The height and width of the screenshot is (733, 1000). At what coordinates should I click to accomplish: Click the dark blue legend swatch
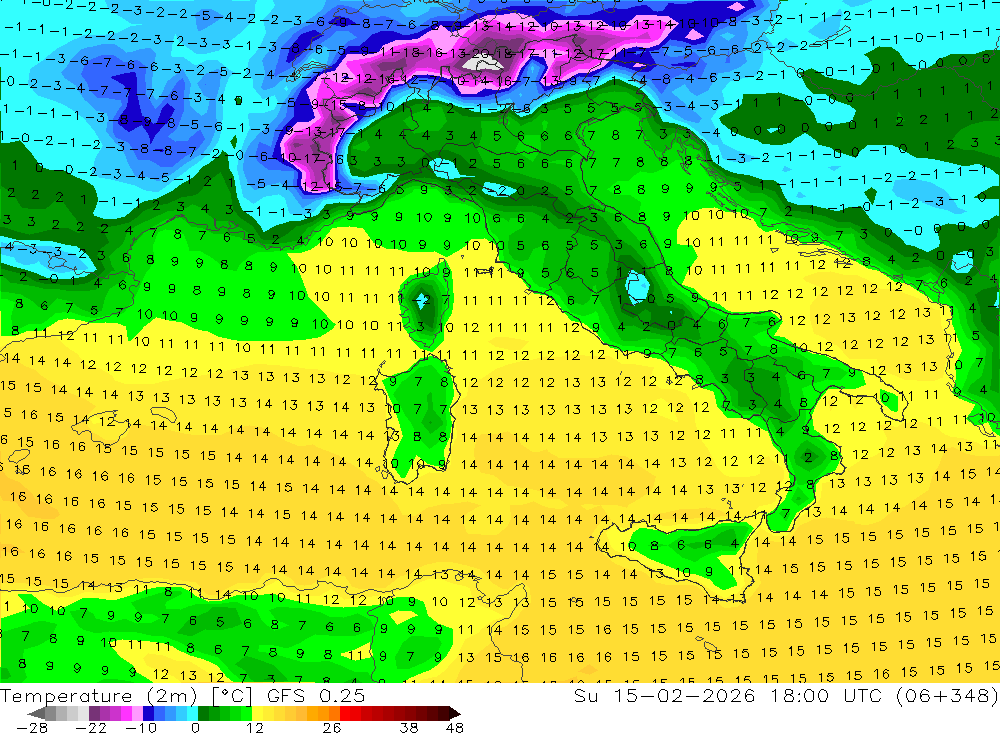pyautogui.click(x=148, y=713)
